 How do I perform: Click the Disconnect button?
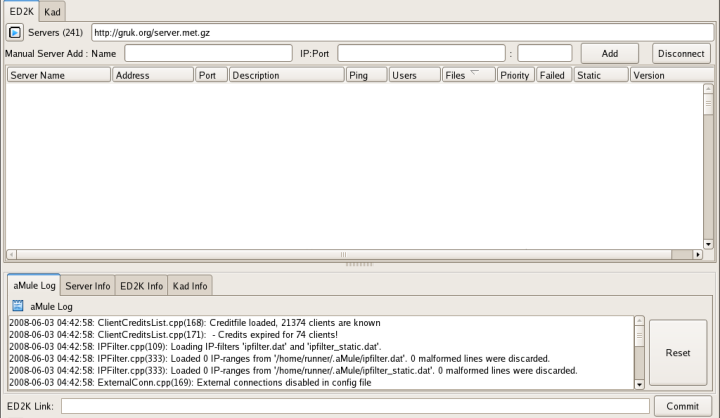coord(681,53)
